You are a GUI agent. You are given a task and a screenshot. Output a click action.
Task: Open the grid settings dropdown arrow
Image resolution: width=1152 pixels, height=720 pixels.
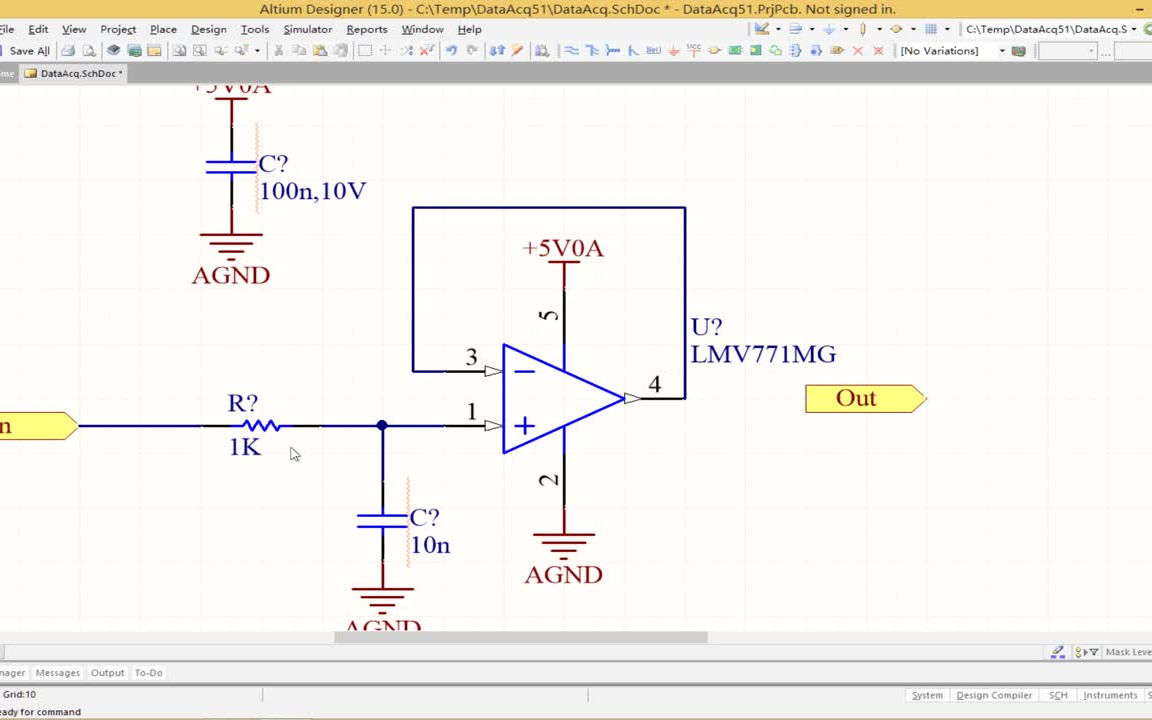(946, 30)
